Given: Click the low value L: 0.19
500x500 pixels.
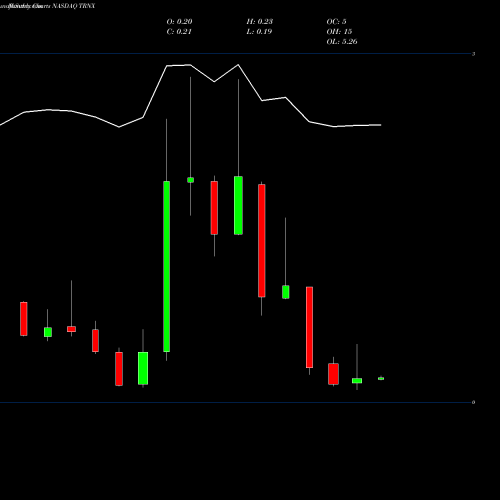Looking at the screenshot, I should click(259, 32).
